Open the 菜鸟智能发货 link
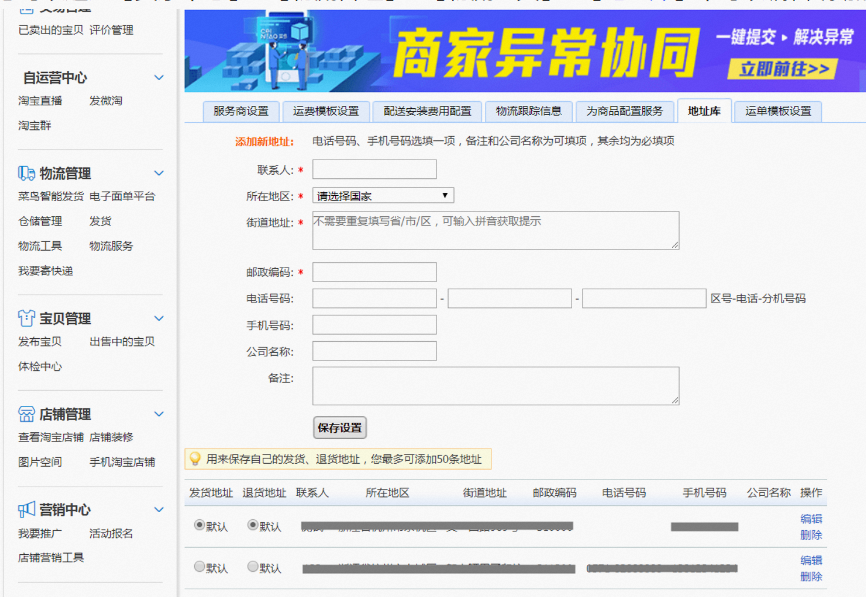This screenshot has width=866, height=597. [x=51, y=196]
